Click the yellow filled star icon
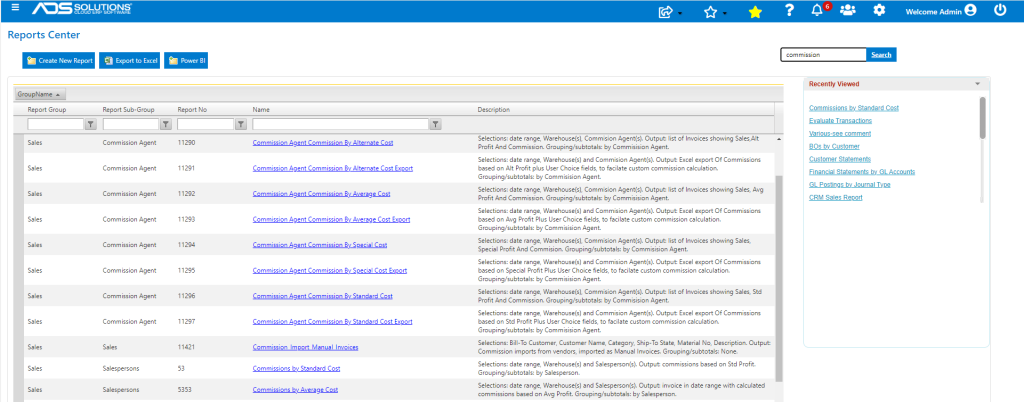The height and width of the screenshot is (402, 1024). click(755, 11)
